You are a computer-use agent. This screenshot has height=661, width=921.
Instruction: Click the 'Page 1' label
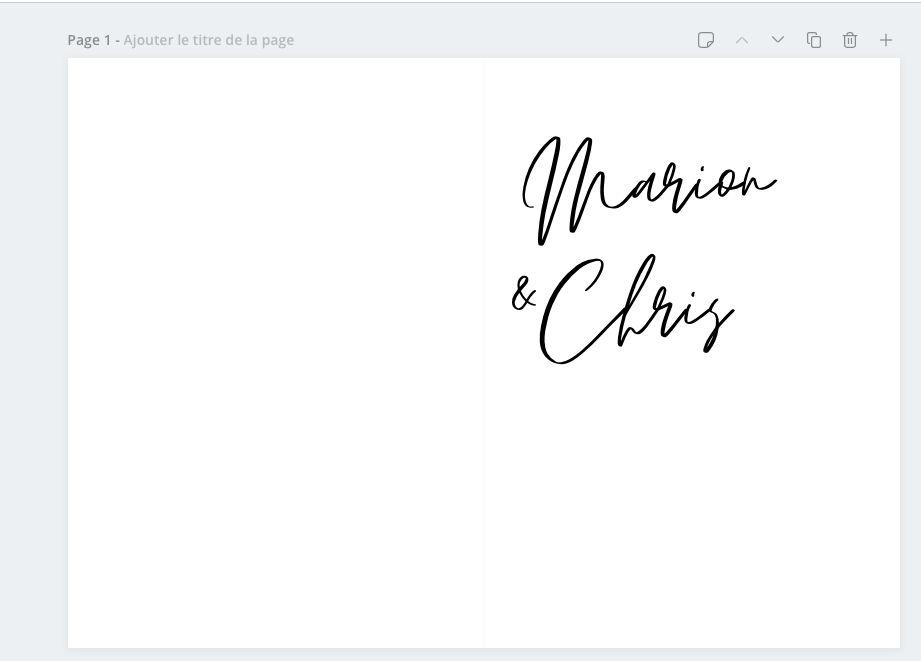click(x=88, y=40)
